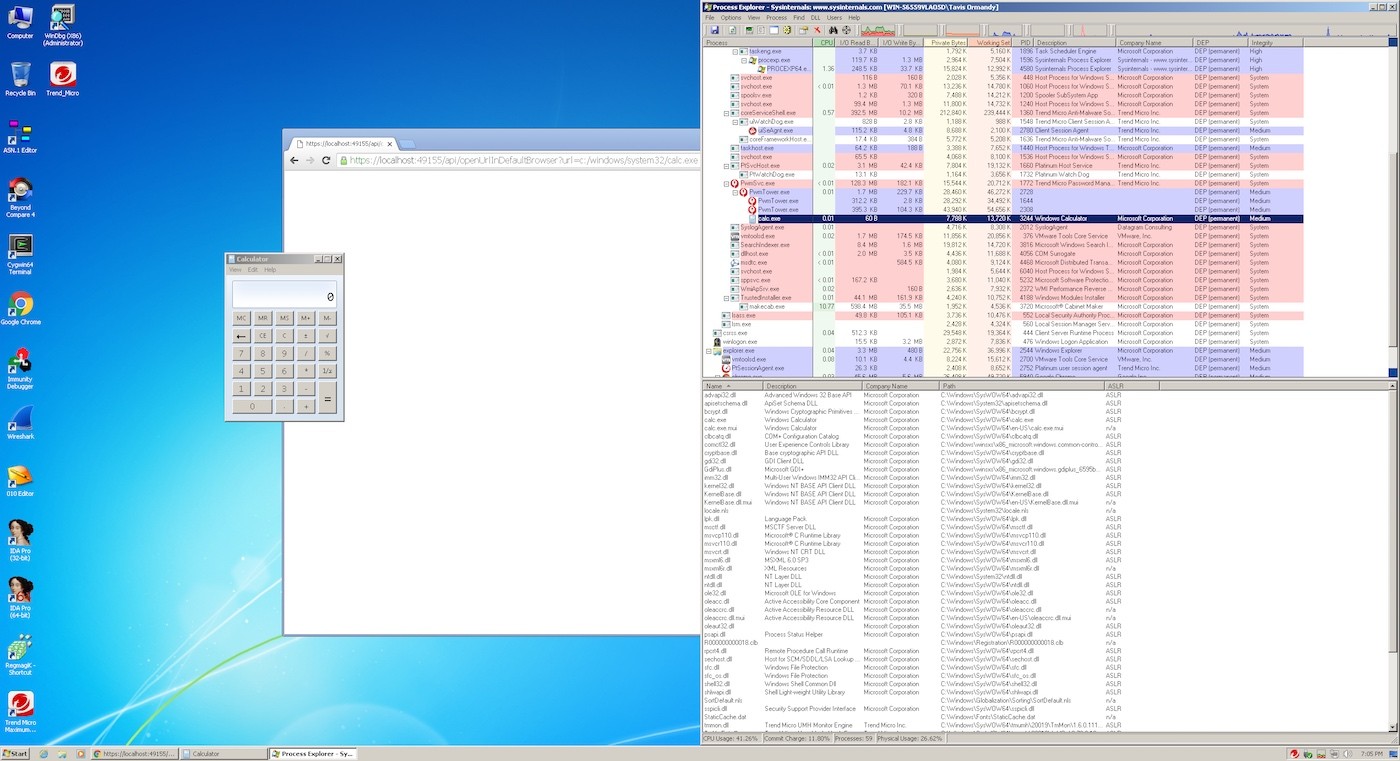This screenshot has width=1400, height=761.
Task: Click the CPU usage graph in toolbar
Action: pos(878,31)
